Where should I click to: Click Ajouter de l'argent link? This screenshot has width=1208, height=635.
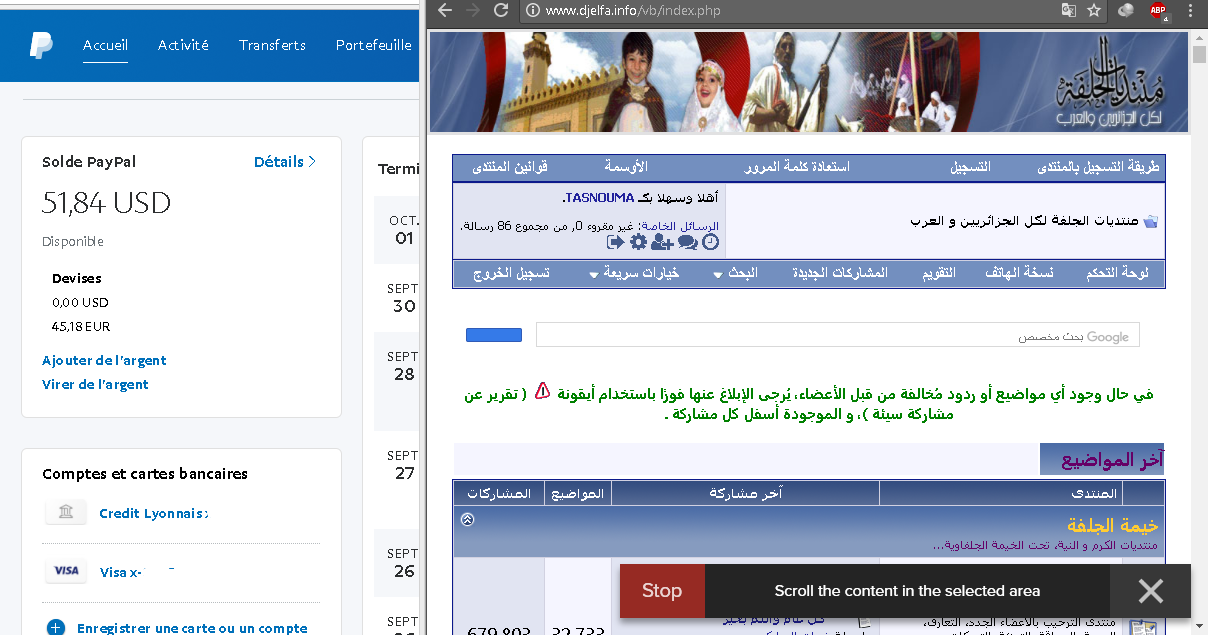tap(104, 360)
